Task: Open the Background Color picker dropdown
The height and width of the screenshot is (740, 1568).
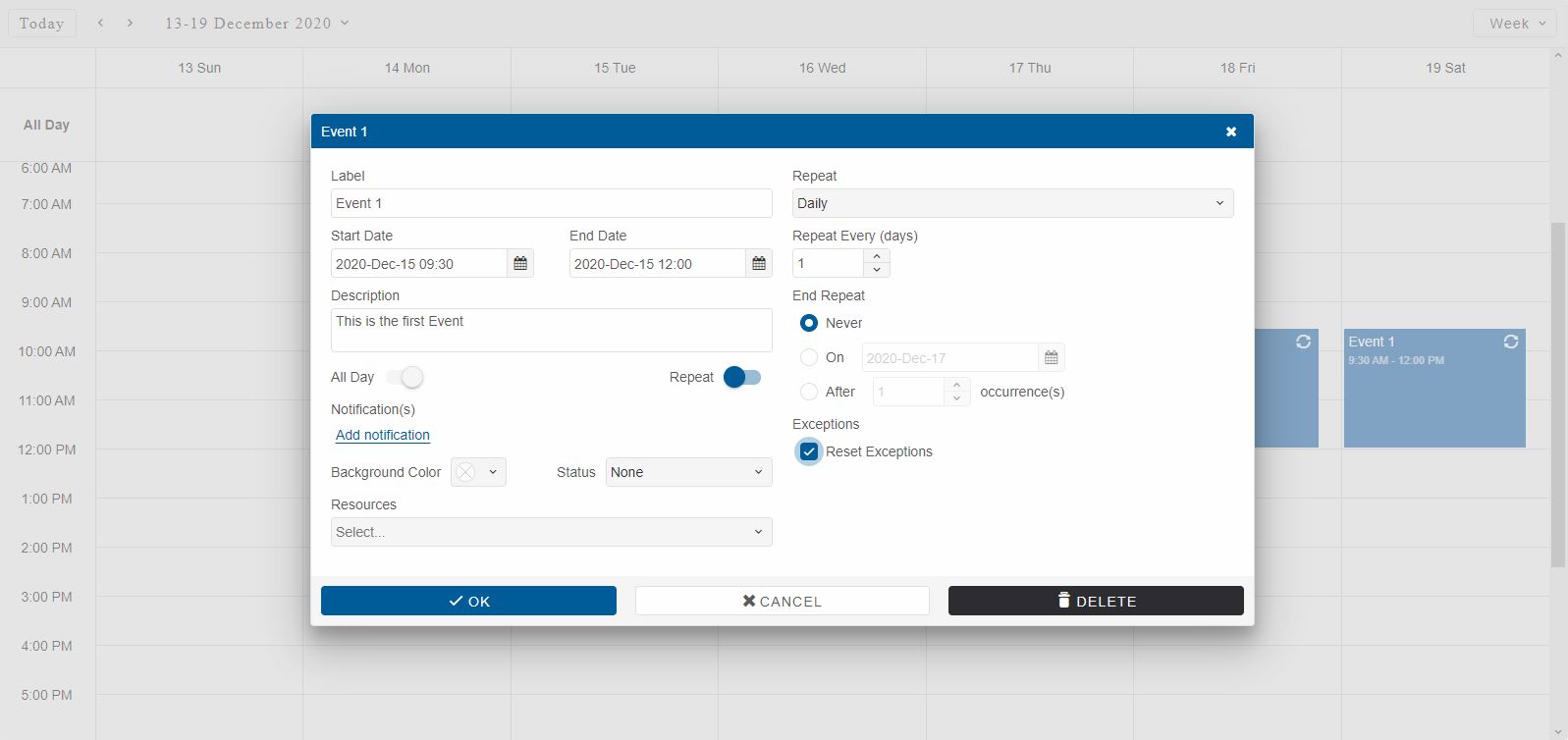Action: (478, 472)
